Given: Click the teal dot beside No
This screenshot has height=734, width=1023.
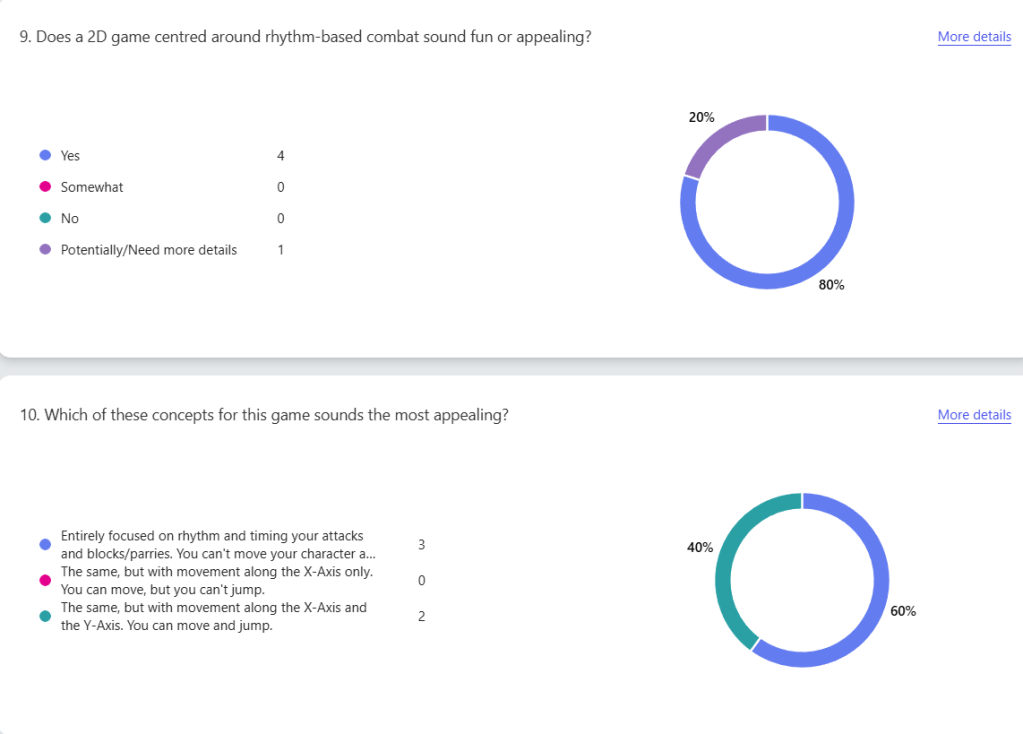Looking at the screenshot, I should click(x=45, y=218).
